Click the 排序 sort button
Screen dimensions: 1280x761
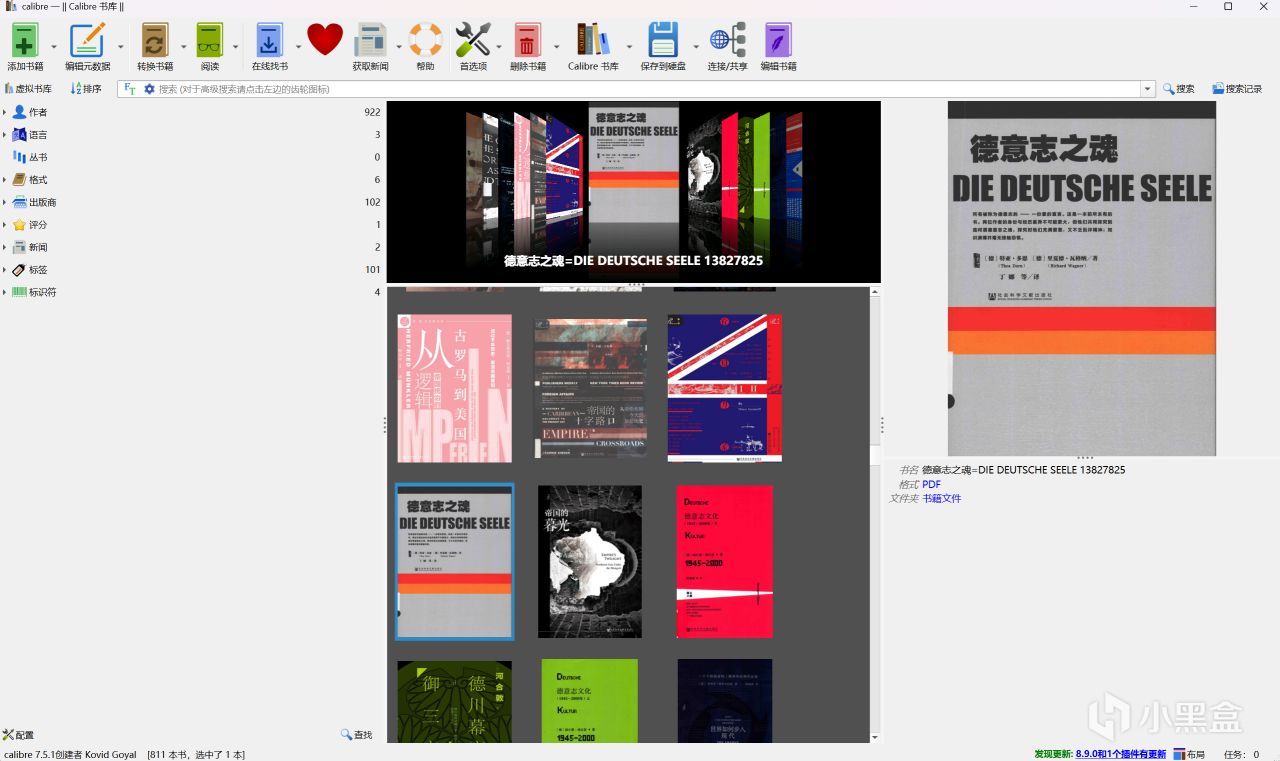86,89
